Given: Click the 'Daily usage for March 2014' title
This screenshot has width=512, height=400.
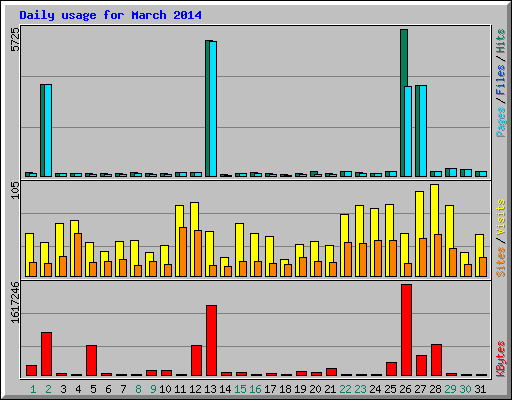Looking at the screenshot, I should tap(110, 15).
